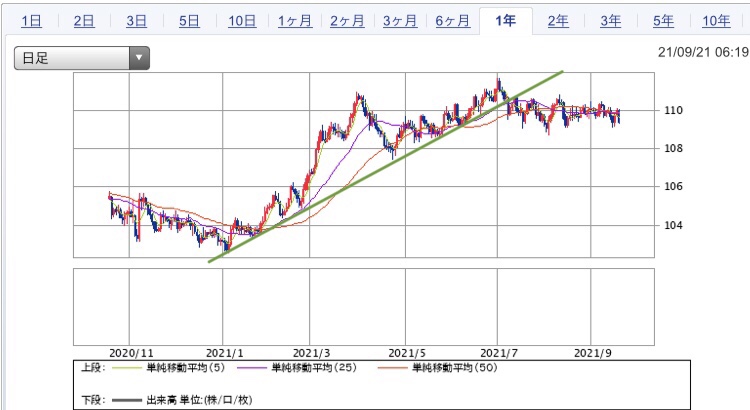Click the 2021/7 date axis label
Viewport: 750px width, 410px height.
[x=499, y=353]
